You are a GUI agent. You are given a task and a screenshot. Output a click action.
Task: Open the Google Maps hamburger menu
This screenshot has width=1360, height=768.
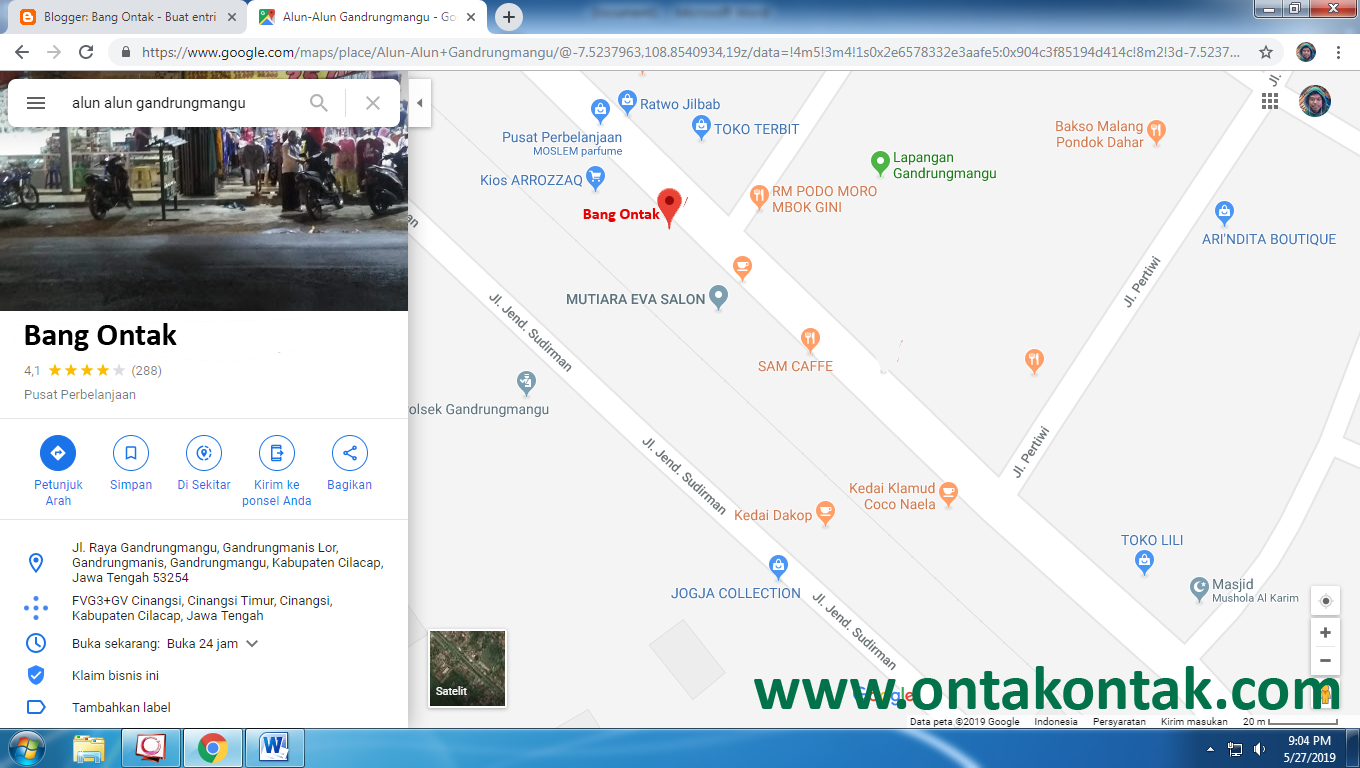pos(36,103)
